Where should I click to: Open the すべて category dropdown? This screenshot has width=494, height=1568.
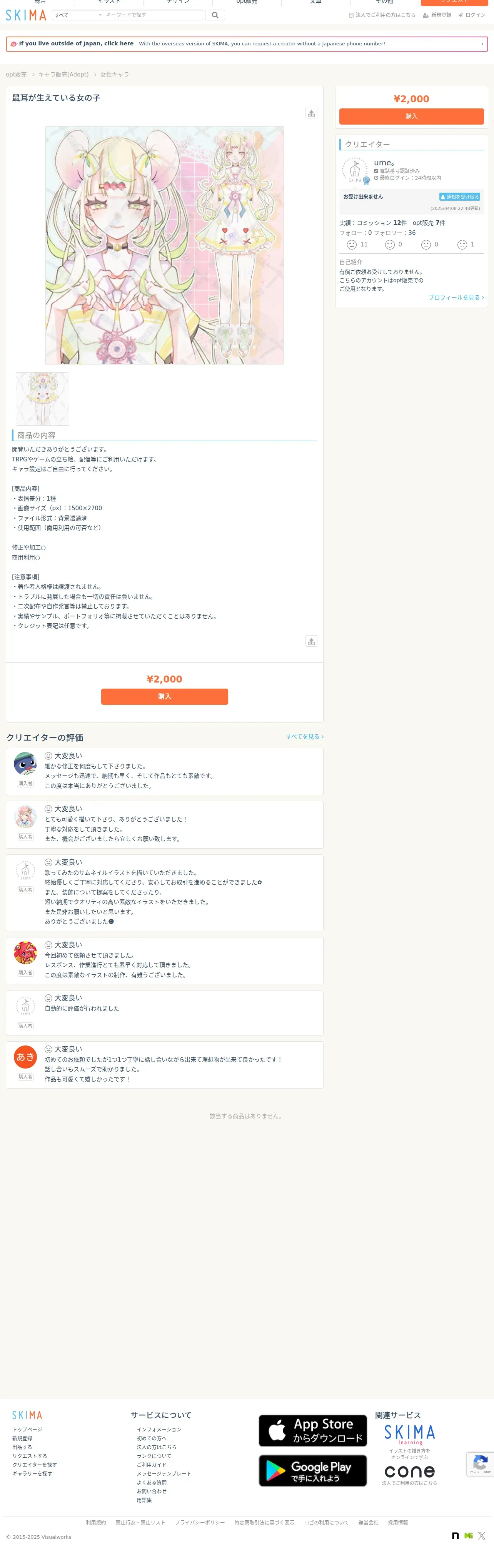(77, 15)
